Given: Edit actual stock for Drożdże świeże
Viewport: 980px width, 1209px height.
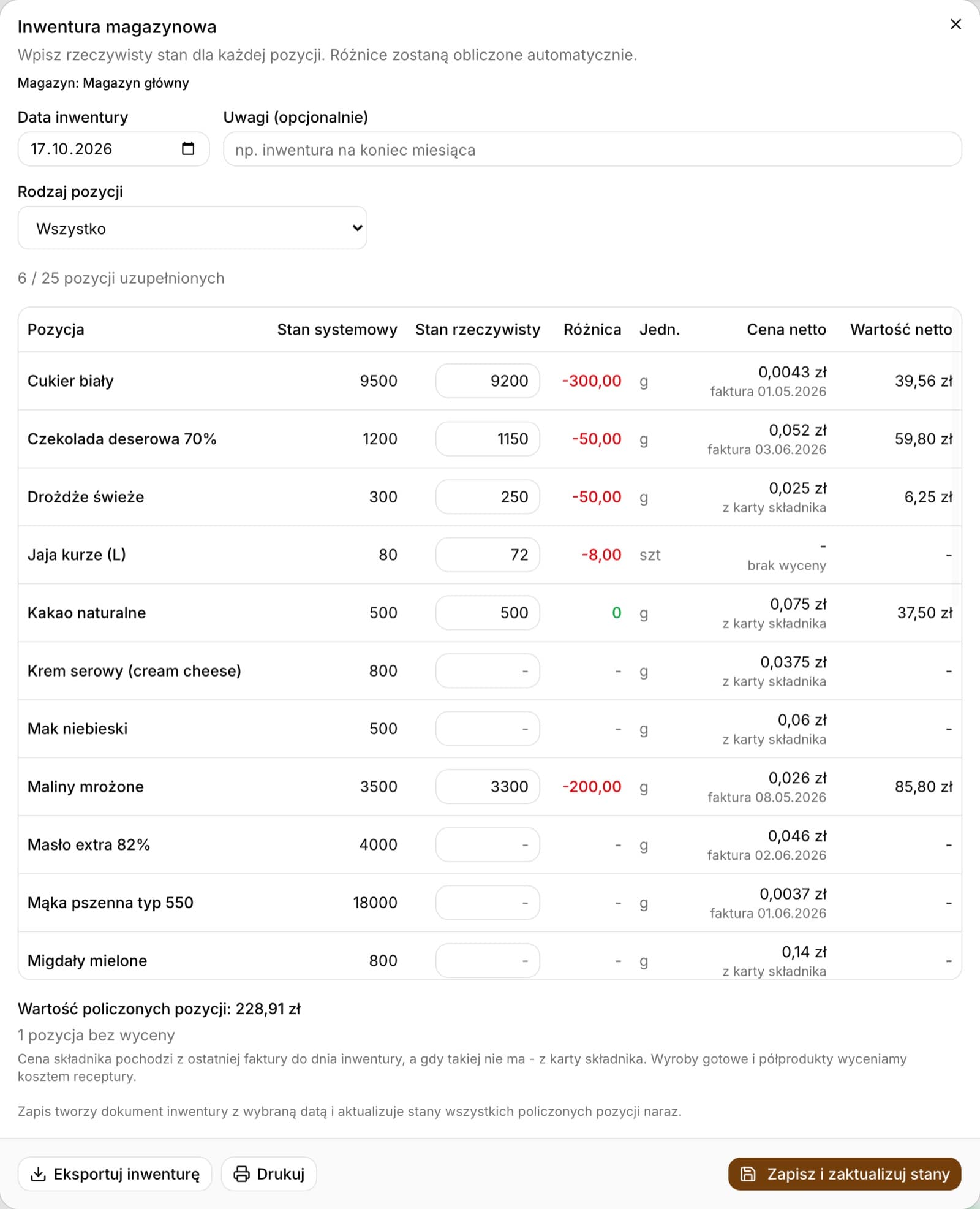Looking at the screenshot, I should tap(488, 496).
